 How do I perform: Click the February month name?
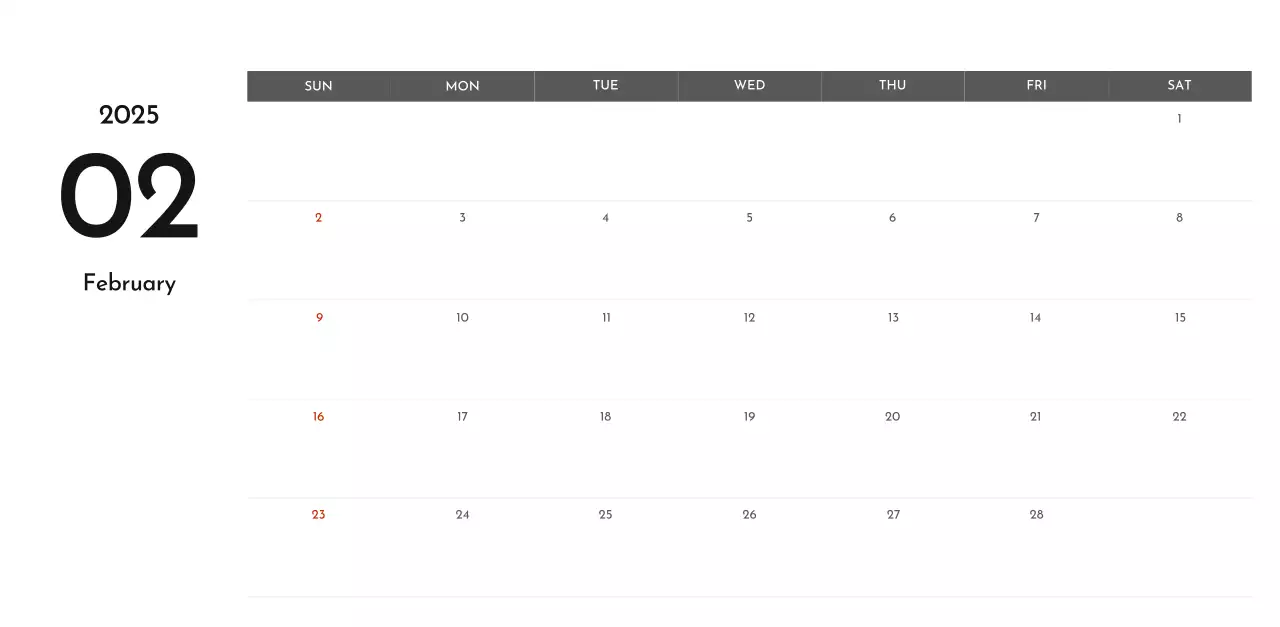[129, 284]
